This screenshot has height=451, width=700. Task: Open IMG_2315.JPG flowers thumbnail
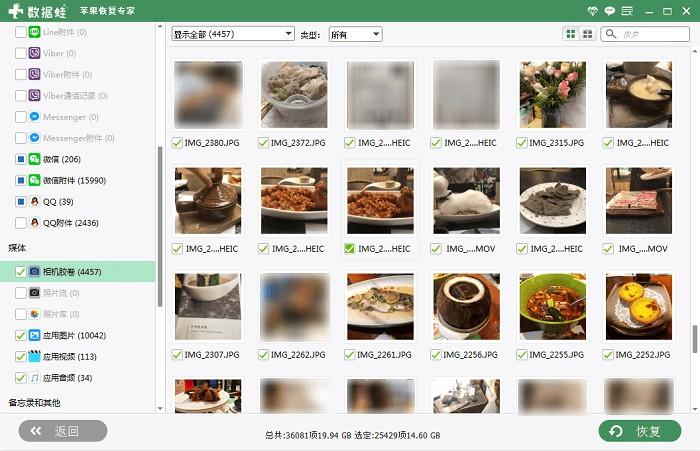[x=553, y=95]
